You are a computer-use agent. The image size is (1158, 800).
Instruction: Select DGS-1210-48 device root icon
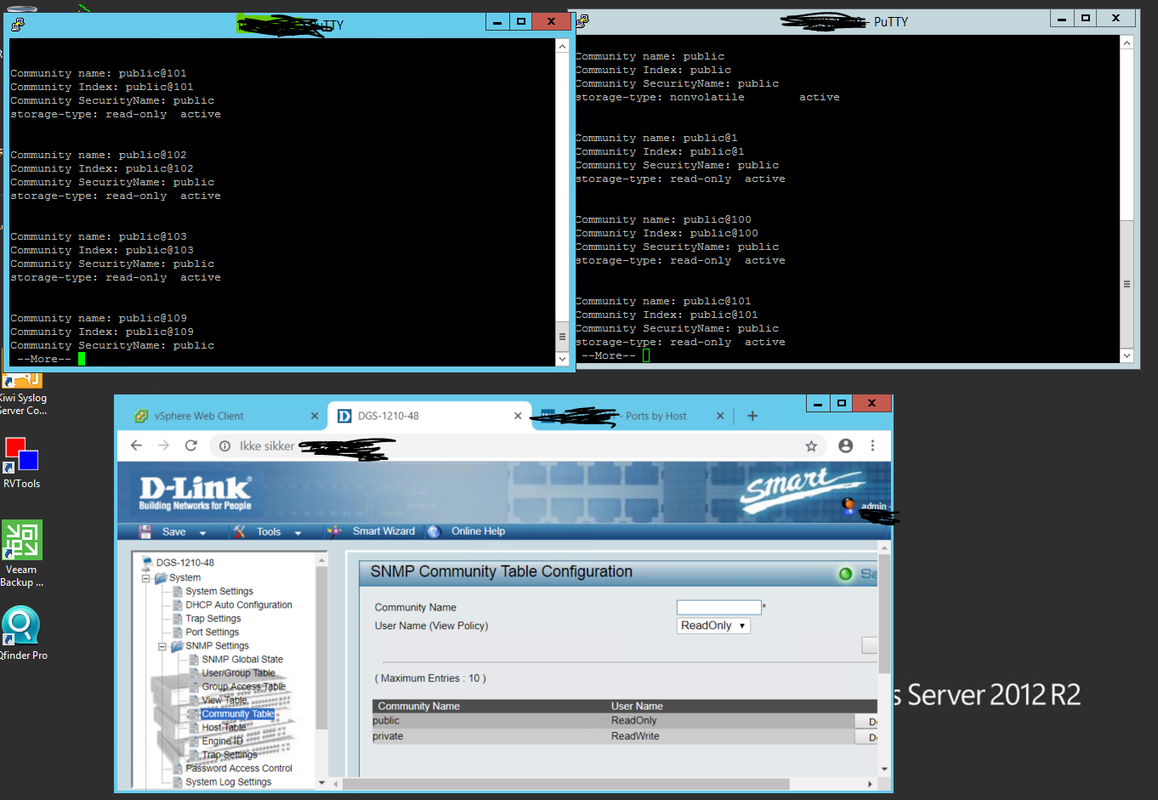pos(146,562)
